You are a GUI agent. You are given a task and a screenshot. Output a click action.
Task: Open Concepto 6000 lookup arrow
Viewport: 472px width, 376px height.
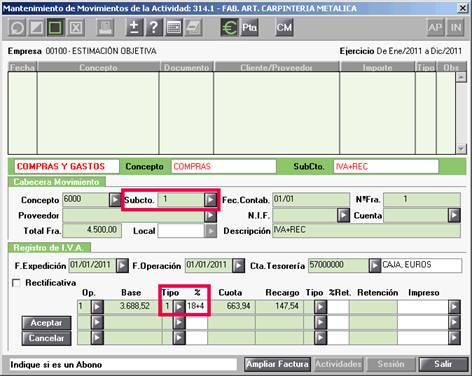(115, 200)
